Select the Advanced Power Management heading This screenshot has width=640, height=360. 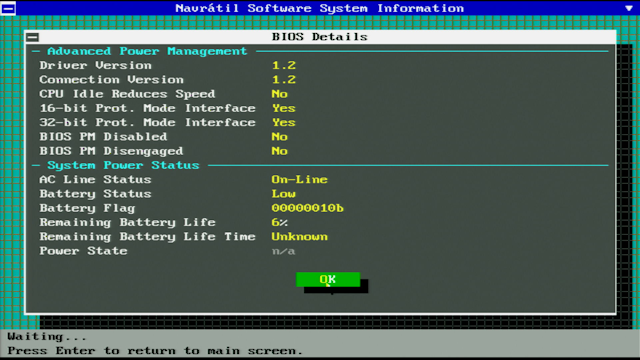click(x=147, y=51)
